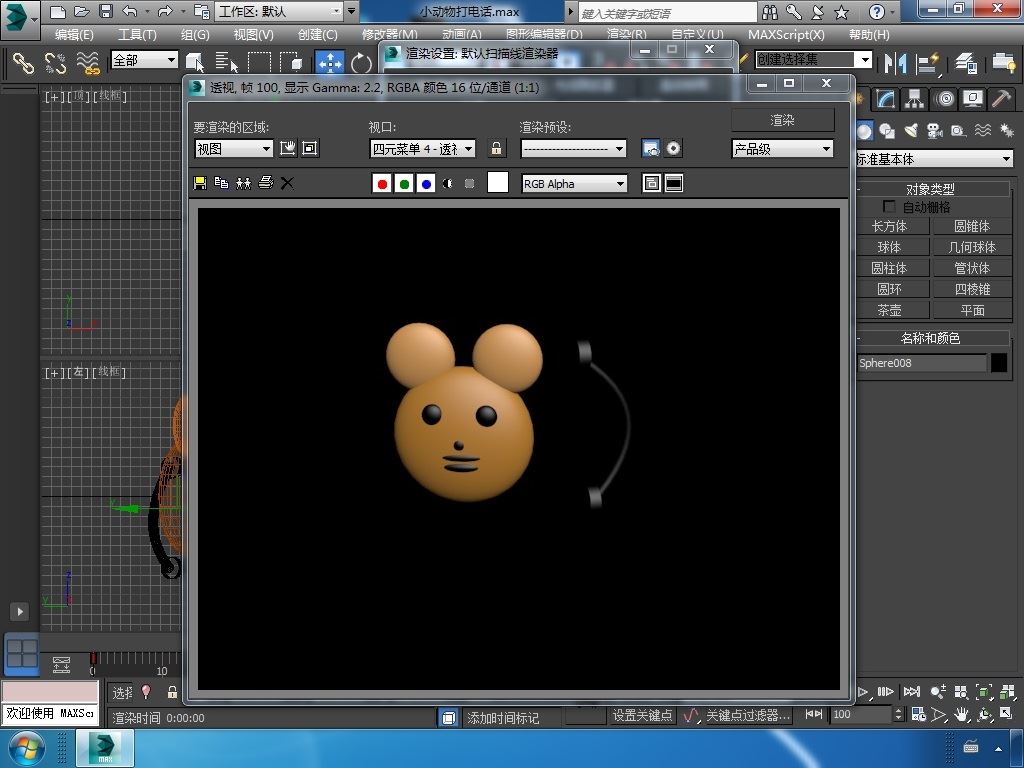Activate Select Object tool
1024x768 pixels.
tap(195, 63)
